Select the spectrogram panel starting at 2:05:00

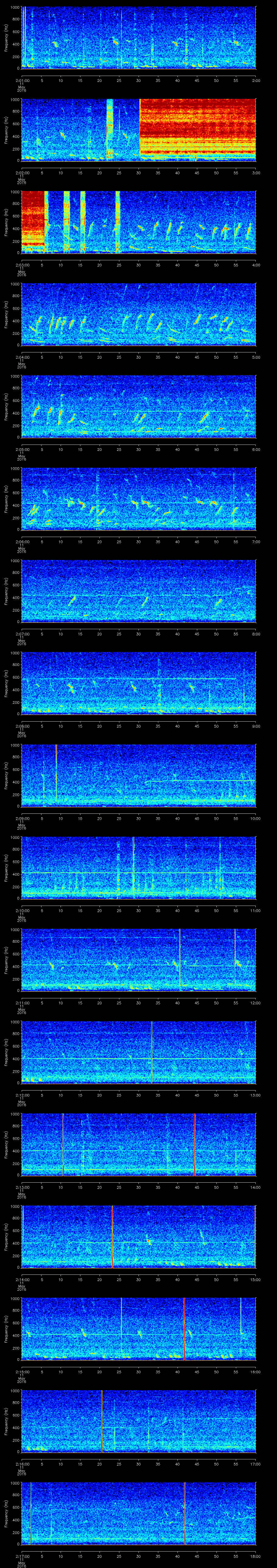point(139,407)
